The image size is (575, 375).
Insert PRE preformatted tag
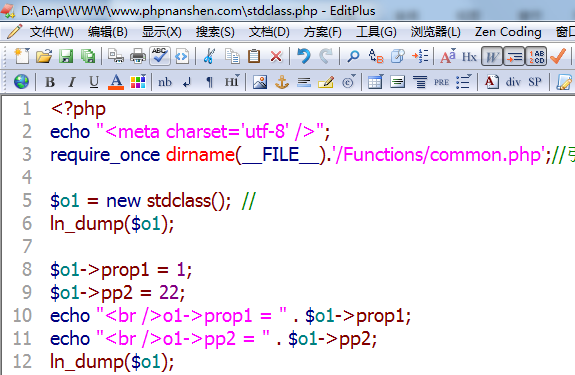pos(441,82)
